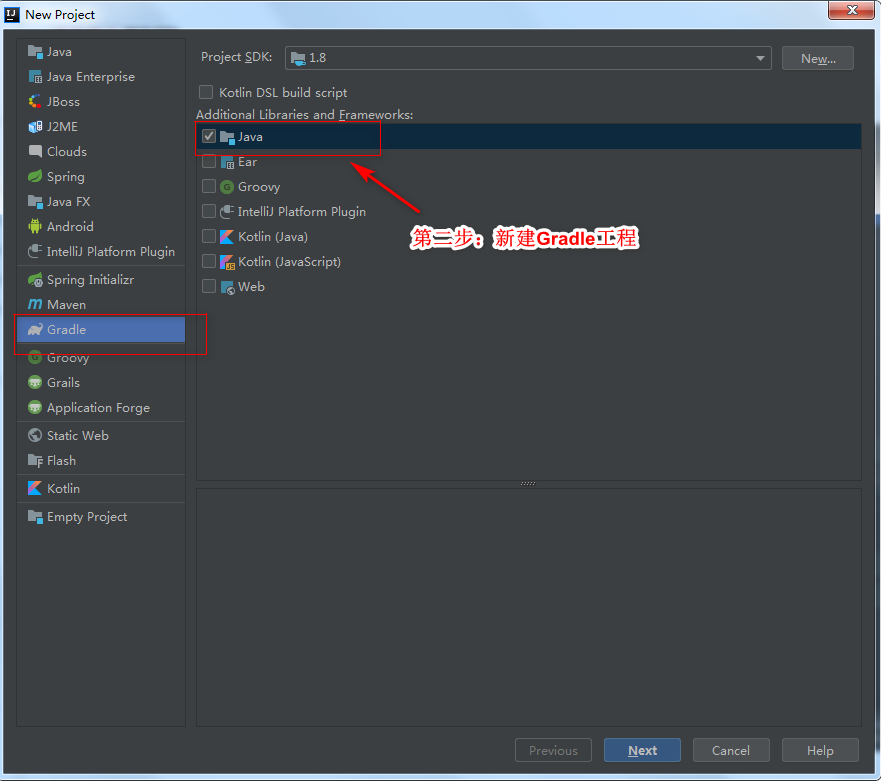Viewport: 881px width, 781px height.
Task: Click the Grails icon
Action: point(35,383)
